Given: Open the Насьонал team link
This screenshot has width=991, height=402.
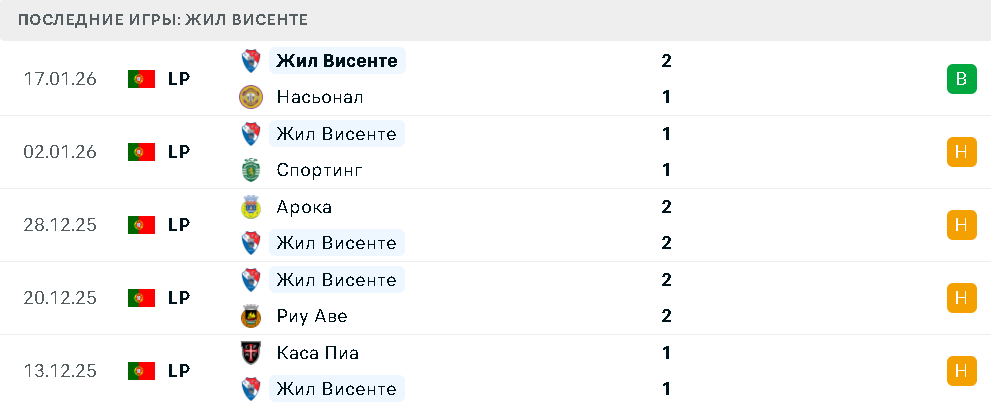Looking at the screenshot, I should [319, 97].
